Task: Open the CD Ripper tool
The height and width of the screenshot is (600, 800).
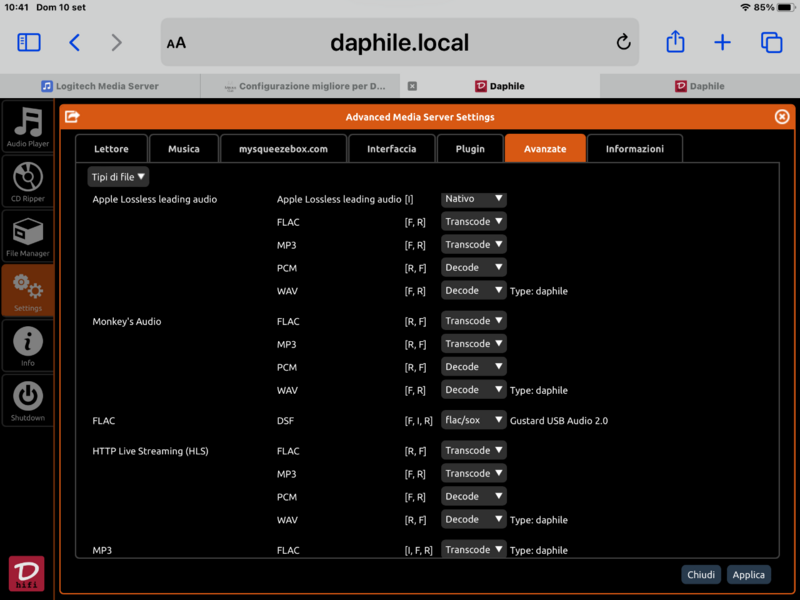Action: 28,182
